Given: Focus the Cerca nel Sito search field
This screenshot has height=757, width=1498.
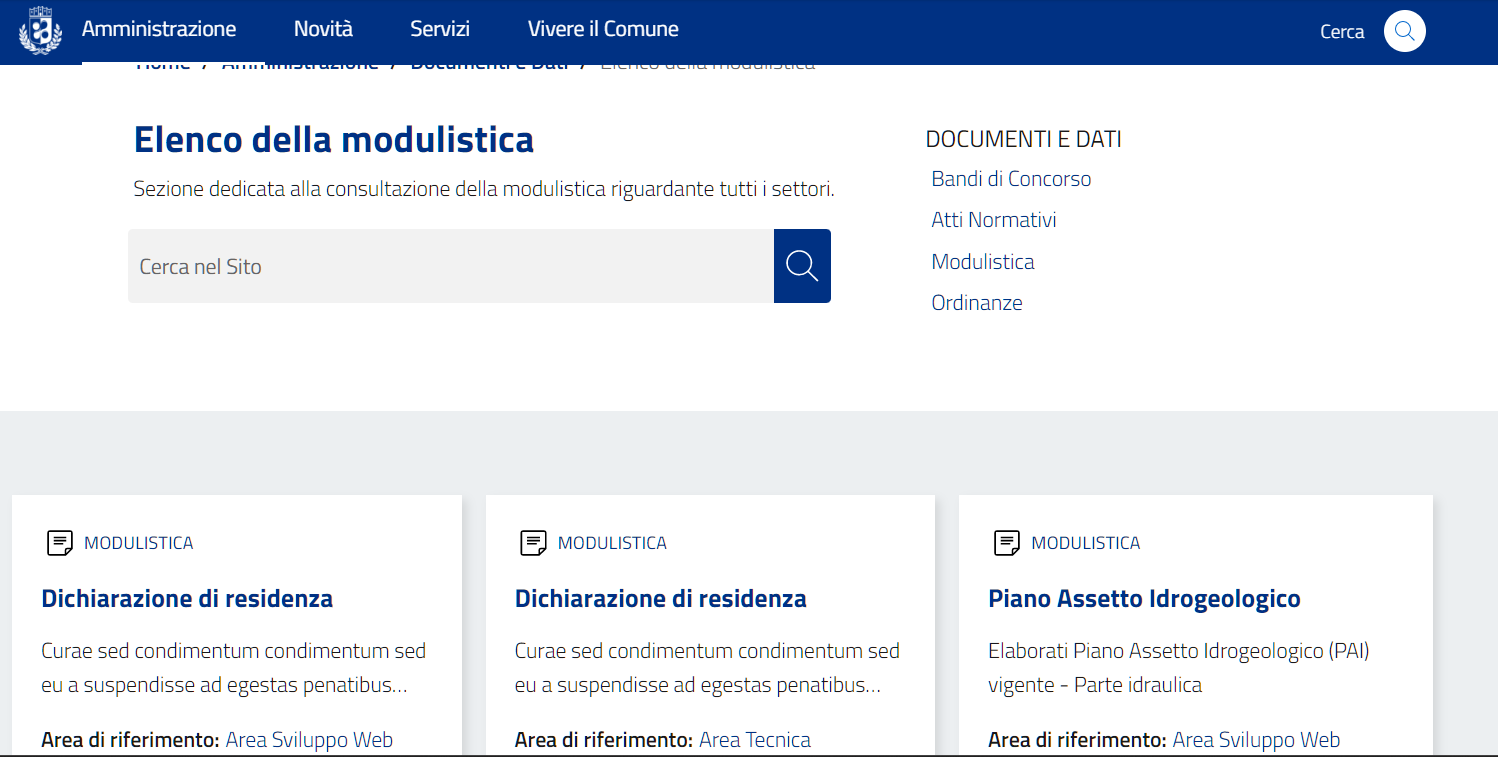Looking at the screenshot, I should pos(450,266).
